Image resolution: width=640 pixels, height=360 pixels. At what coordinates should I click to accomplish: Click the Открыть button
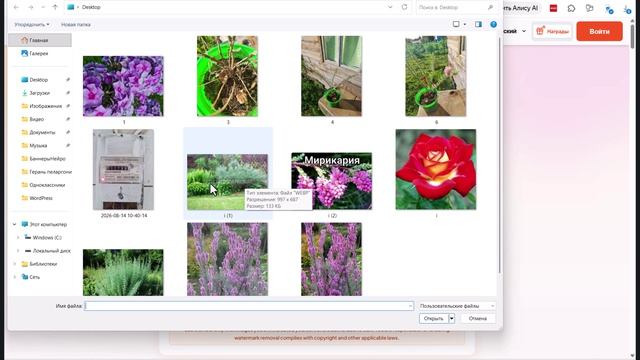pos(434,318)
